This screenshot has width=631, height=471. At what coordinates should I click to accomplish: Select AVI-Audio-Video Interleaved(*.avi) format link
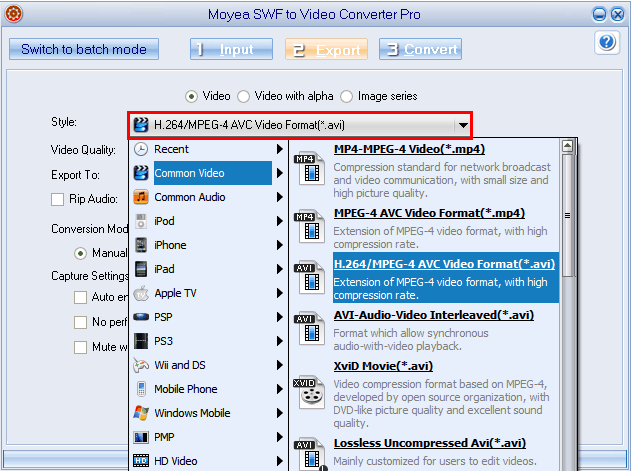pos(434,315)
